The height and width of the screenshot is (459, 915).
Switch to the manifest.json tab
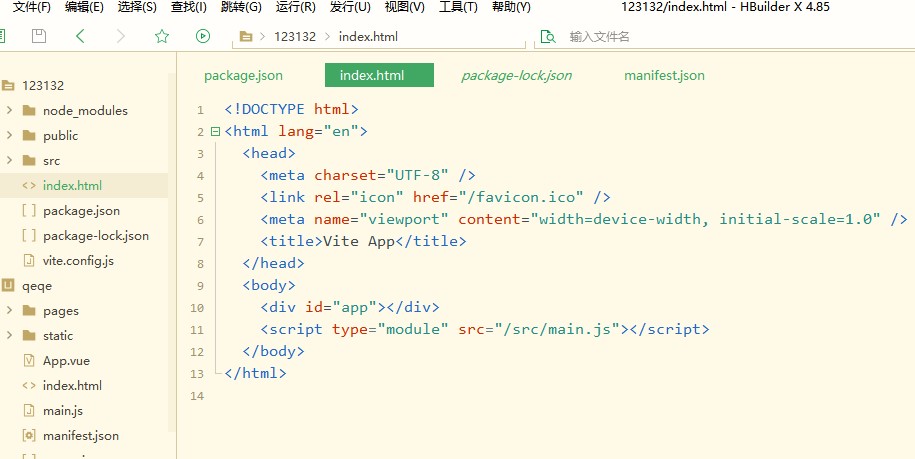664,76
